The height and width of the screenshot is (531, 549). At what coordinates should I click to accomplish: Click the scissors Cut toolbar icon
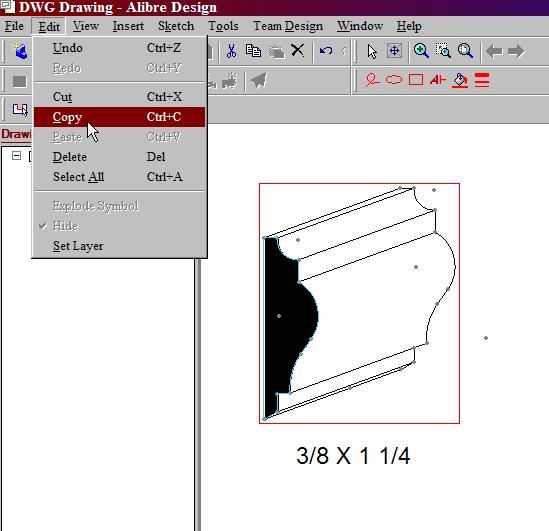tap(231, 51)
